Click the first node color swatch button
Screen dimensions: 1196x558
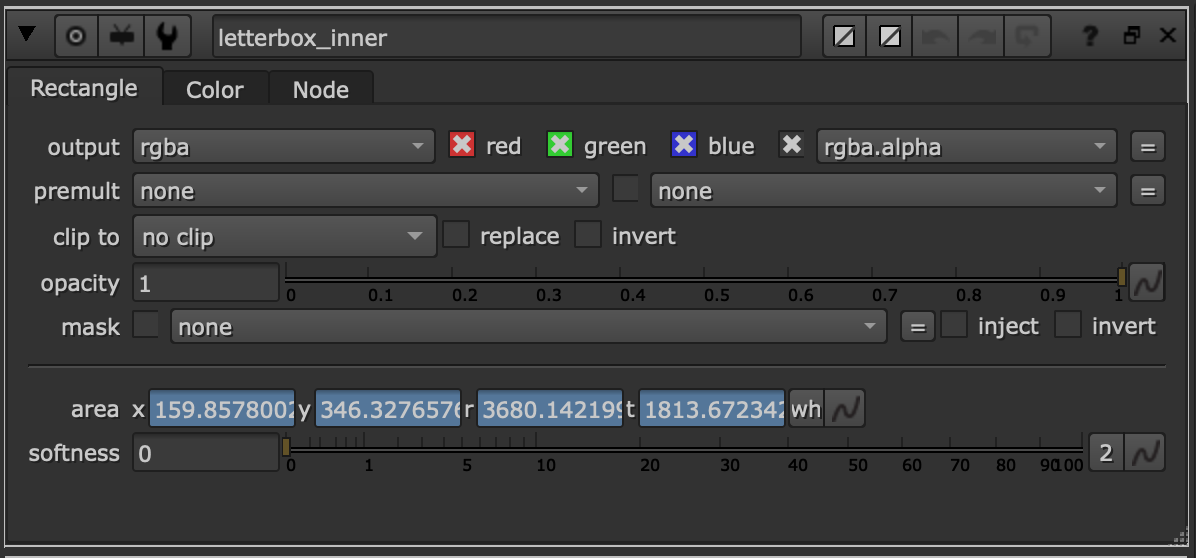(844, 37)
